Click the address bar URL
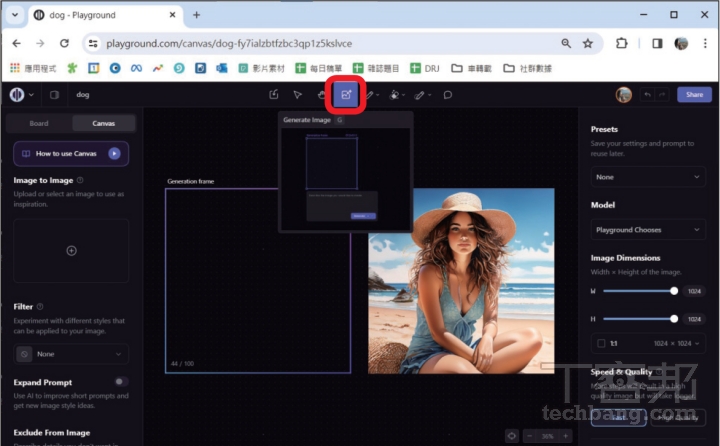The width and height of the screenshot is (720, 446). 229,43
